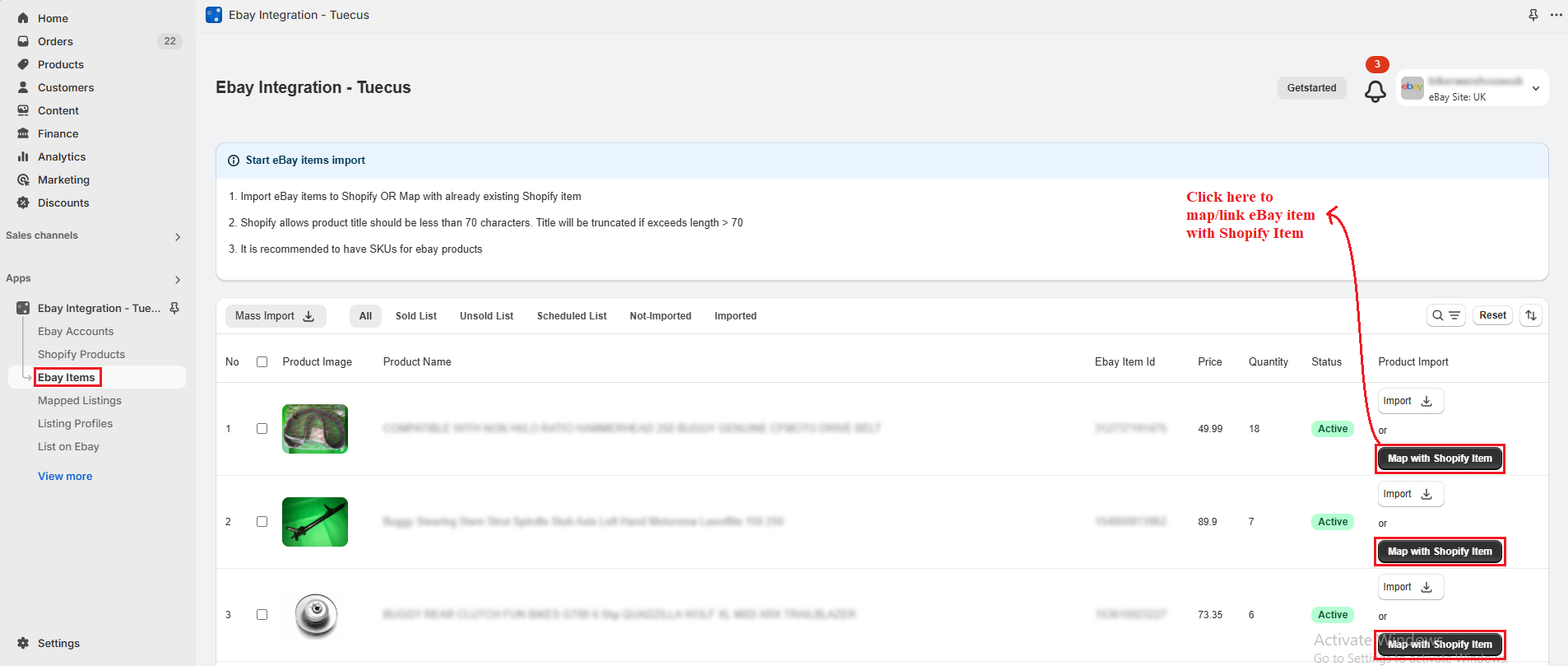Click the pin icon in top bar
The height and width of the screenshot is (666, 1568).
click(x=1533, y=15)
